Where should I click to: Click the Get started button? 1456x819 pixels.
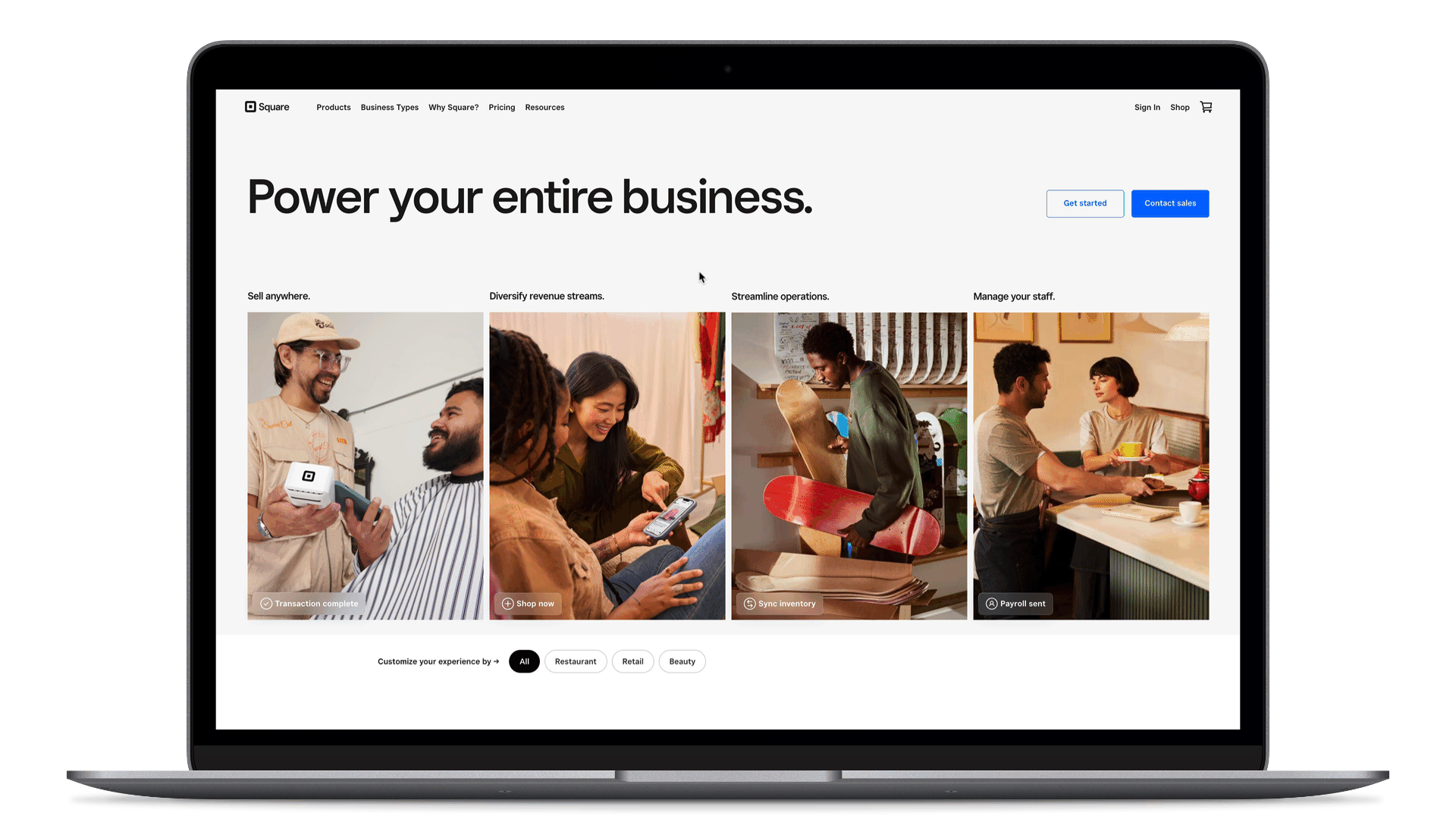pyautogui.click(x=1084, y=203)
